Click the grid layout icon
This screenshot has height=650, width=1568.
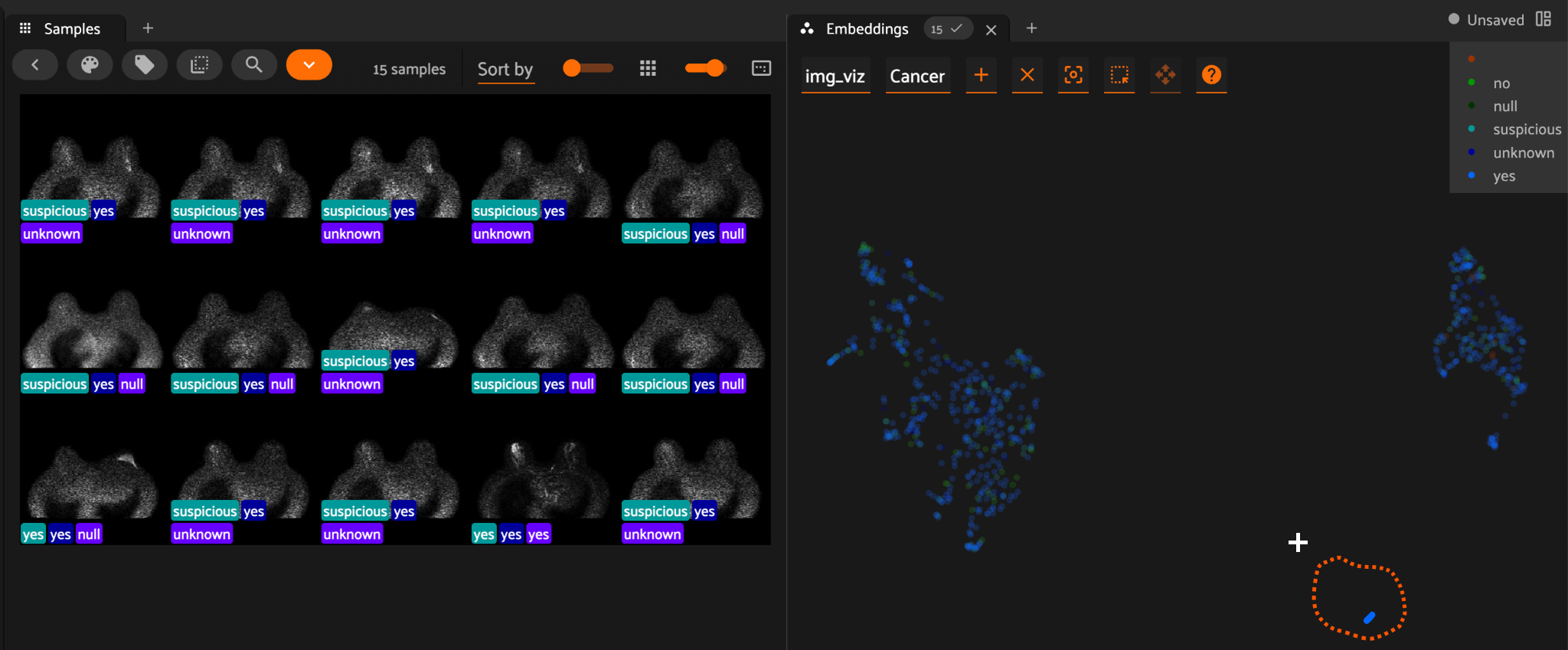(648, 68)
